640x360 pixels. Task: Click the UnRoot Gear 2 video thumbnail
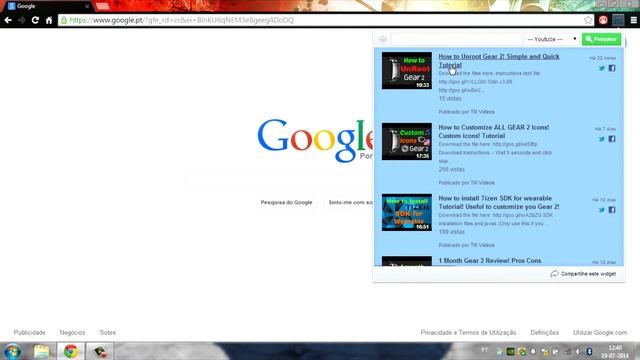pos(407,70)
